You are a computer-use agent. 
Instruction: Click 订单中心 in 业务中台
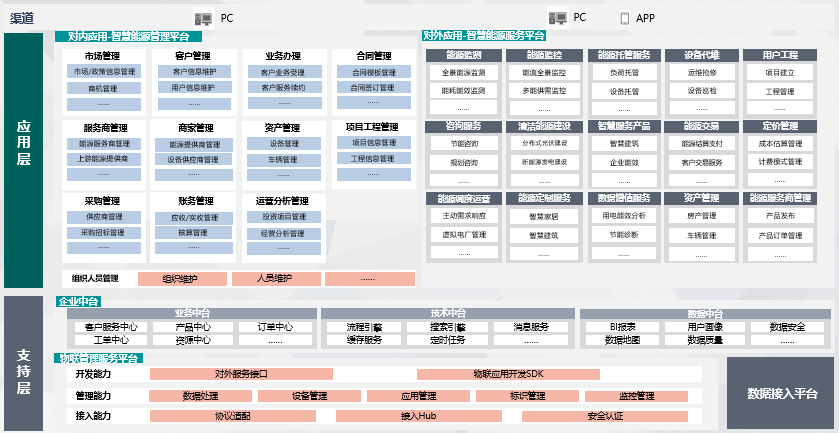pyautogui.click(x=276, y=327)
